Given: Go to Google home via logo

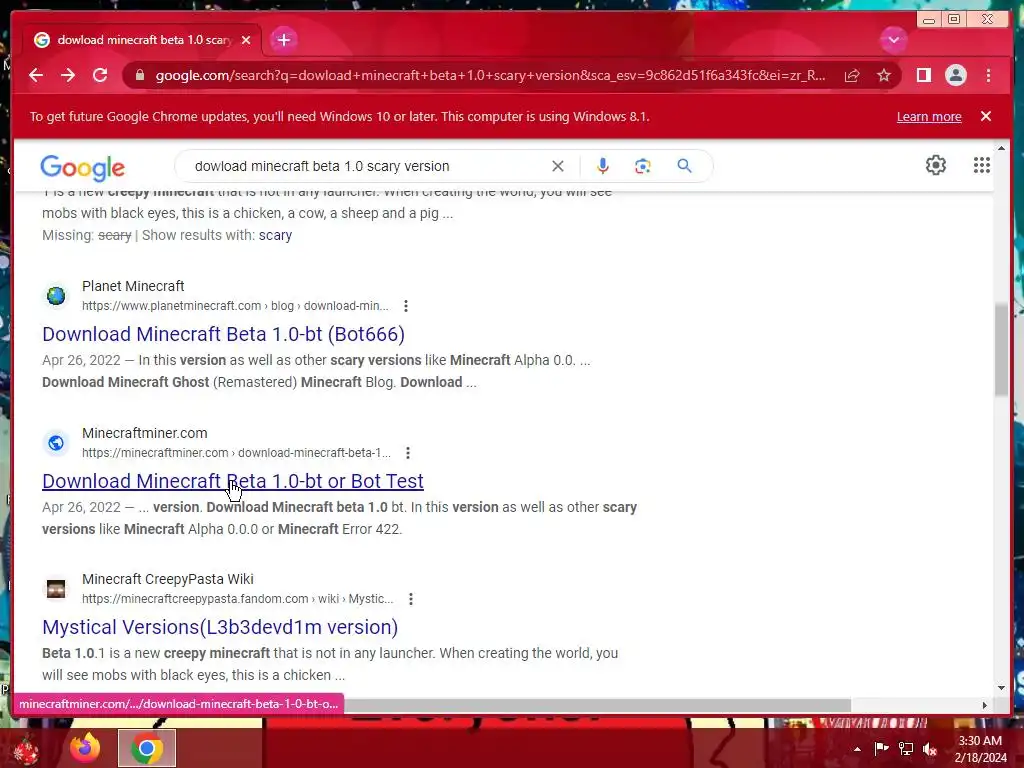Looking at the screenshot, I should pyautogui.click(x=82, y=168).
